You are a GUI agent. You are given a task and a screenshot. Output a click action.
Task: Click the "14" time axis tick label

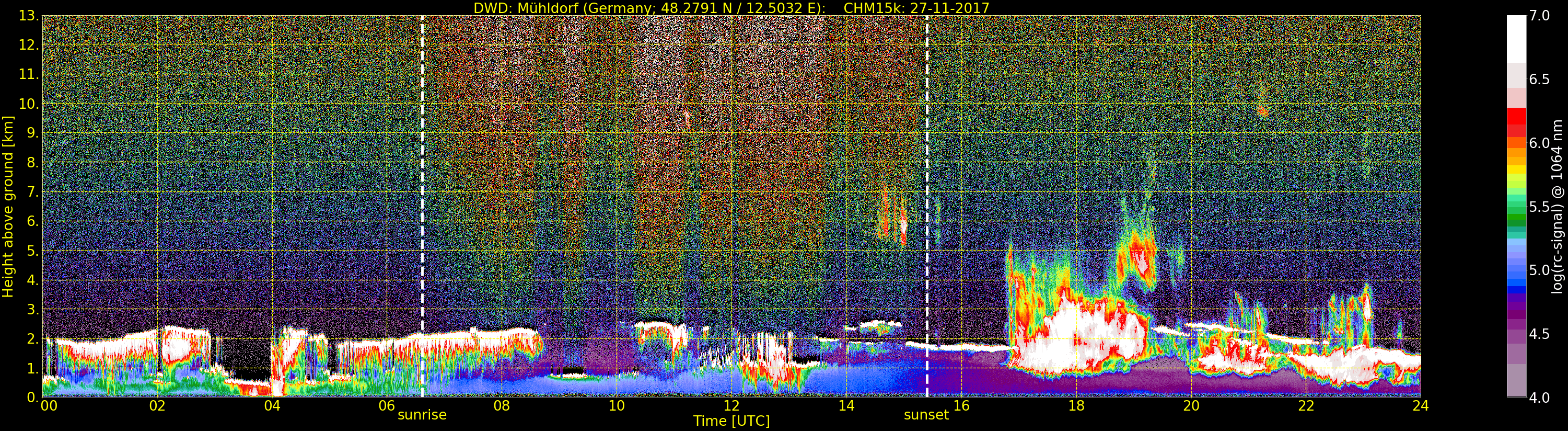pyautogui.click(x=846, y=405)
